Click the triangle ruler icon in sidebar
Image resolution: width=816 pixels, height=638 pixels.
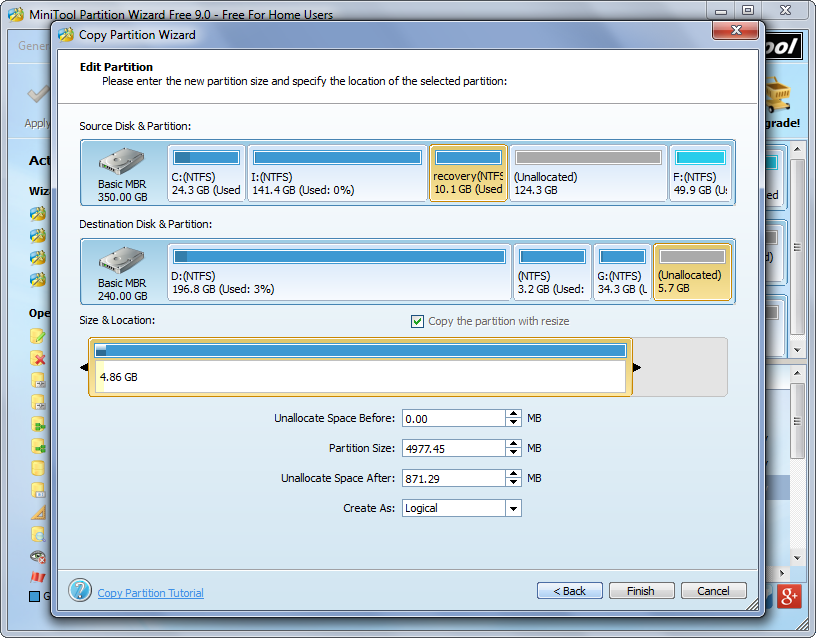pyautogui.click(x=37, y=513)
